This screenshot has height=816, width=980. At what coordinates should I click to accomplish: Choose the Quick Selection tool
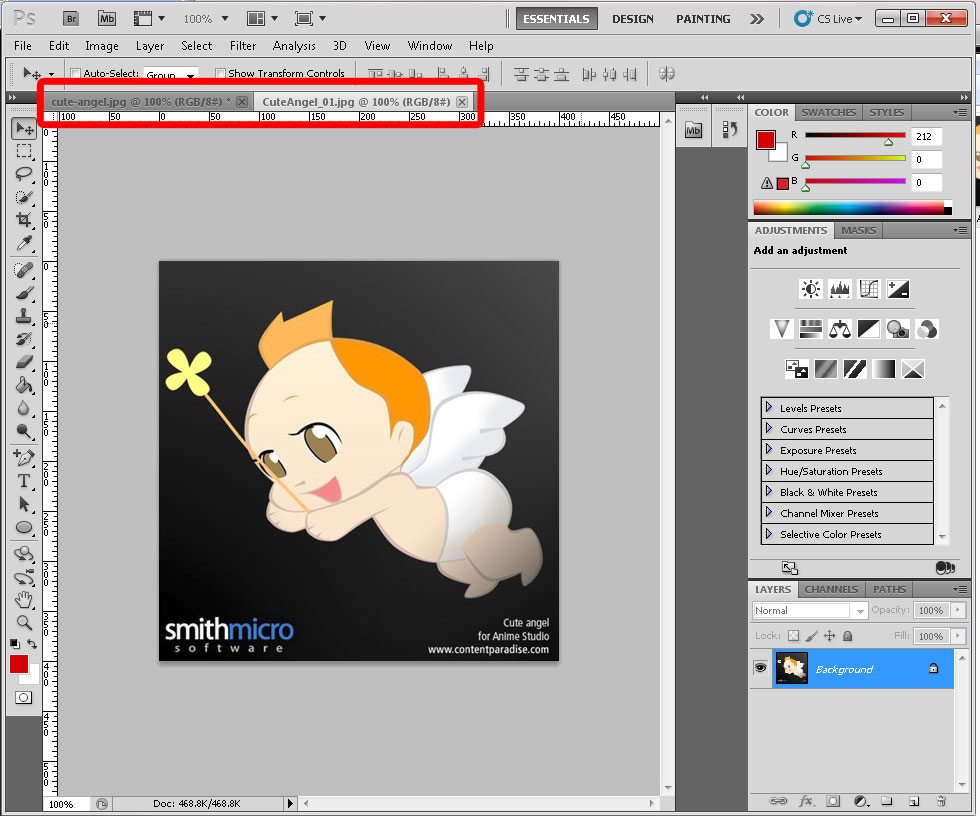click(24, 197)
